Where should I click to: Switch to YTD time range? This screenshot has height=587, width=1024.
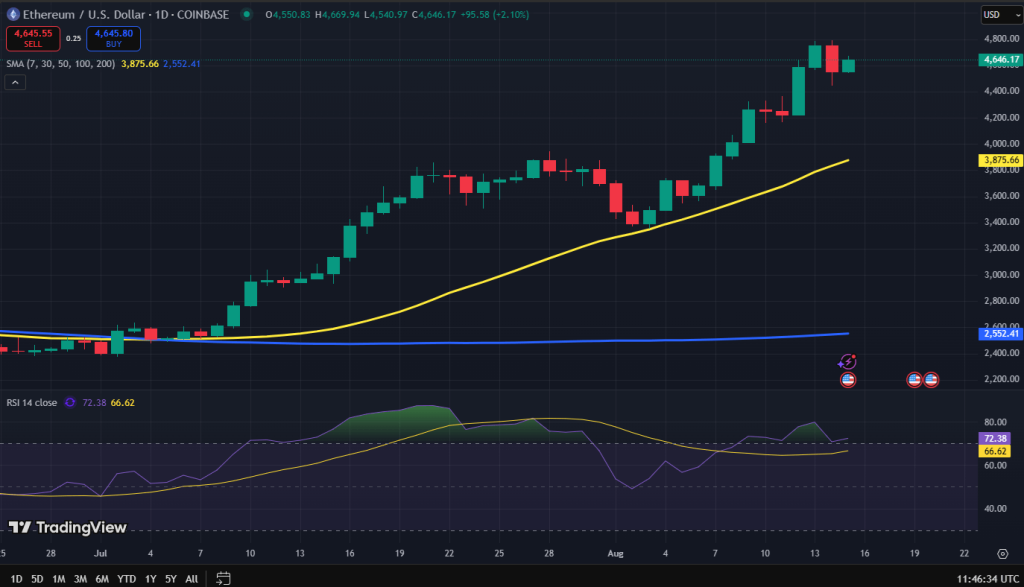(x=127, y=578)
